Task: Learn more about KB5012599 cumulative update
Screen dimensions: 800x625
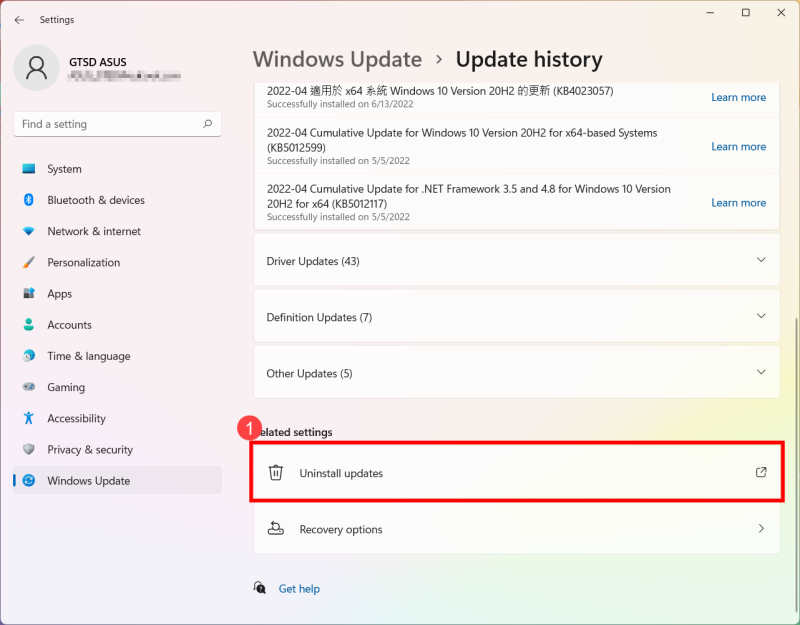Action: click(738, 146)
